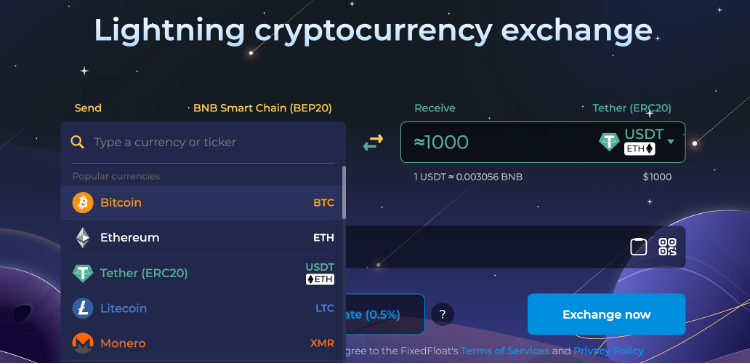Open the Terms of Services link
750x364 pixels.
[505, 351]
